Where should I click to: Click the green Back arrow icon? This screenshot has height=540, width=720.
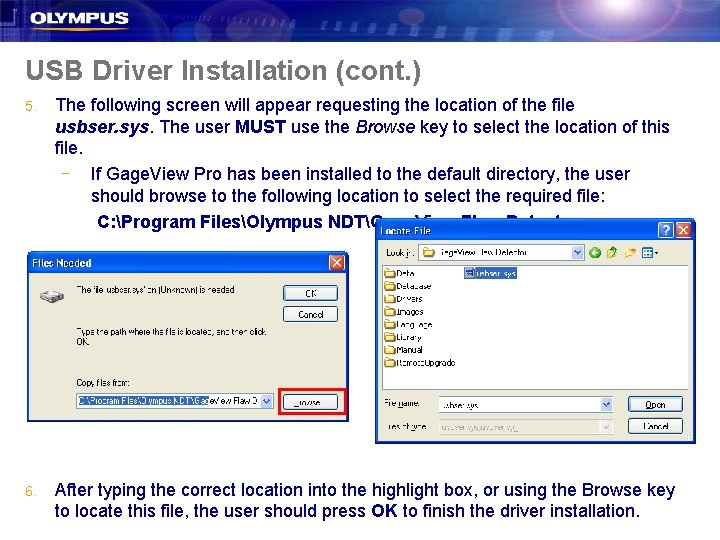[x=595, y=252]
